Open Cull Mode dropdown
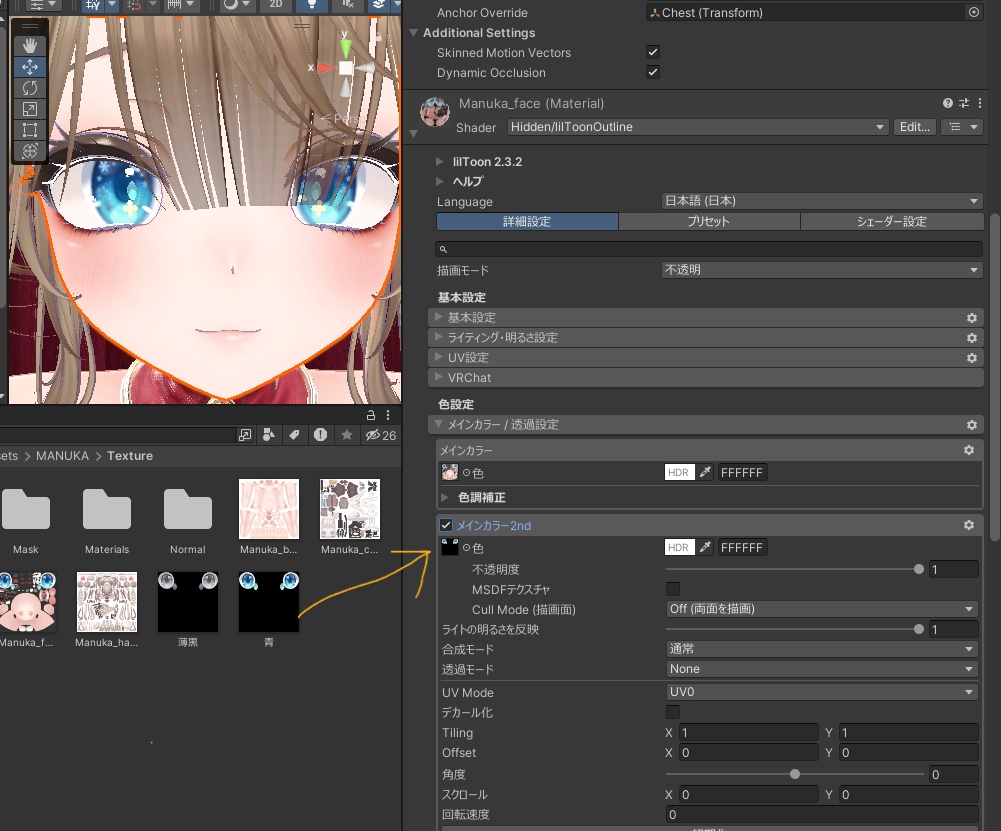Viewport: 1001px width, 831px height. click(822, 609)
